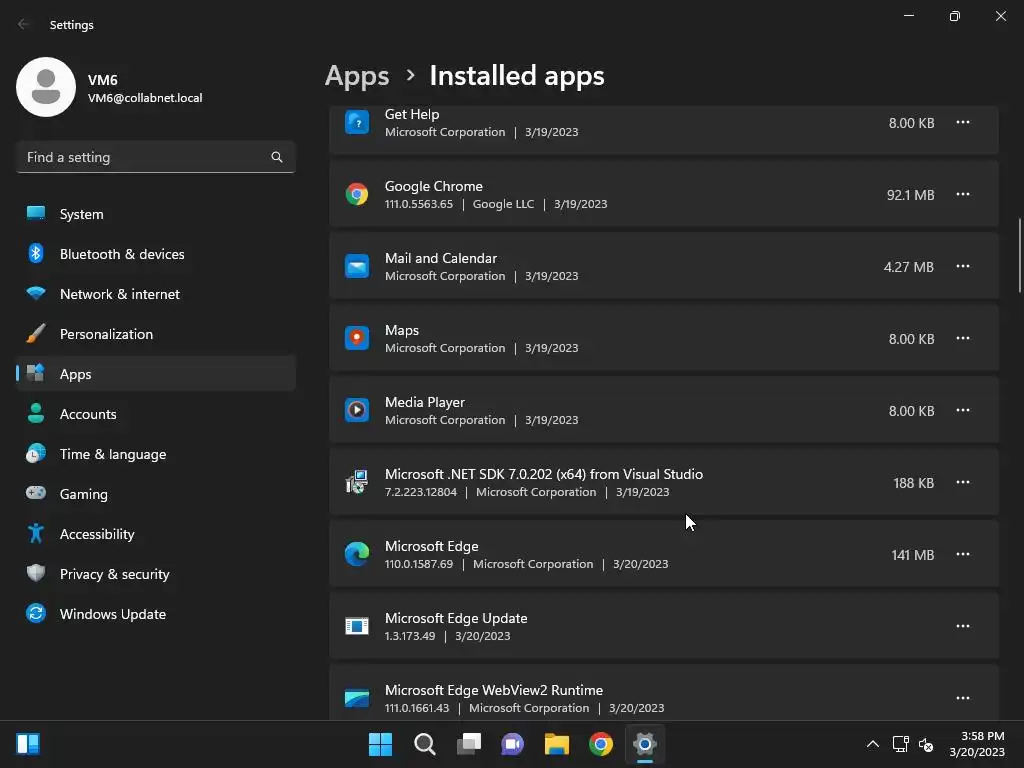Click the Apps breadcrumb link
Screen dimensions: 1024x768
coord(357,76)
